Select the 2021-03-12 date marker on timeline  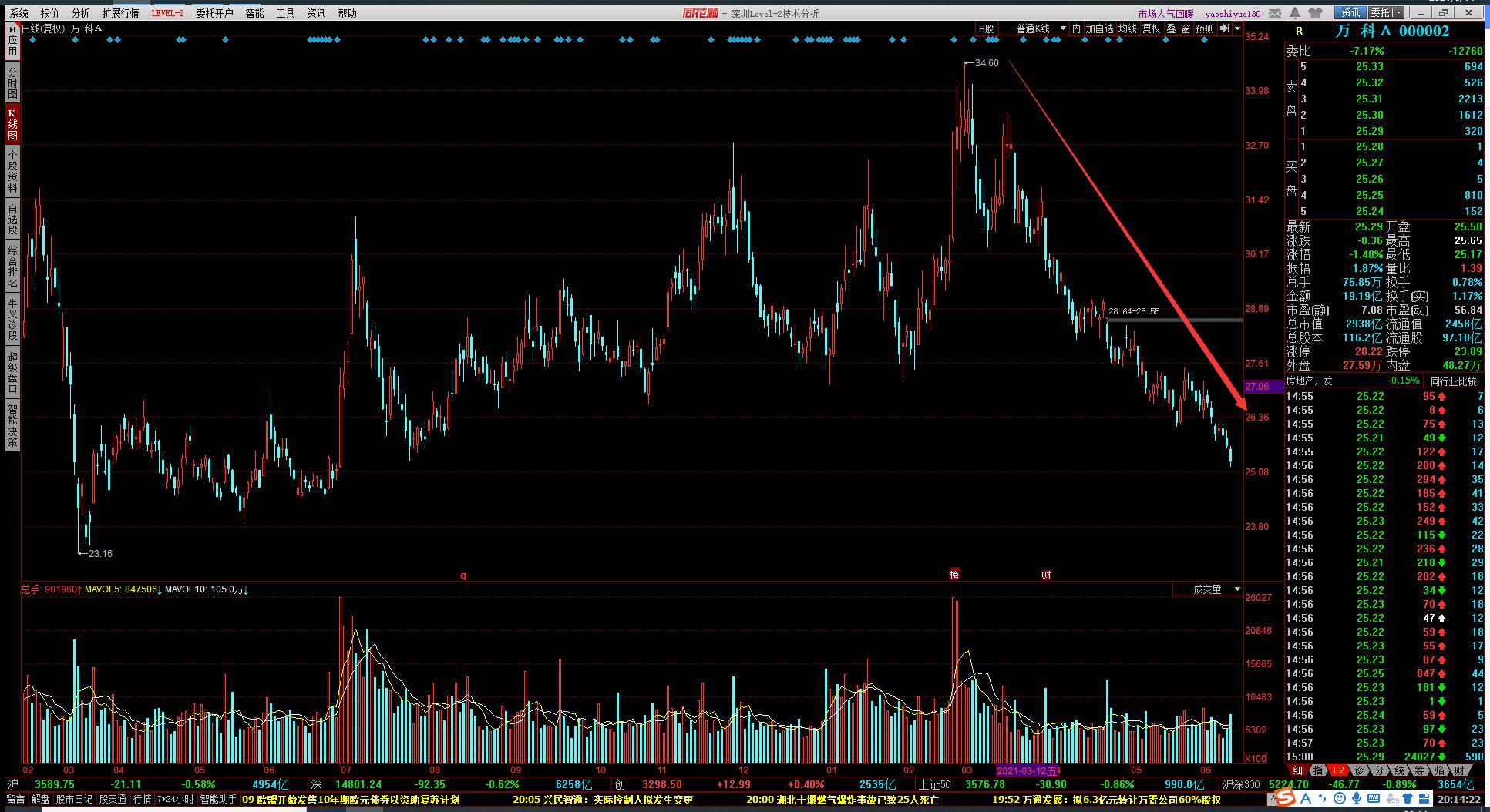click(x=1028, y=770)
